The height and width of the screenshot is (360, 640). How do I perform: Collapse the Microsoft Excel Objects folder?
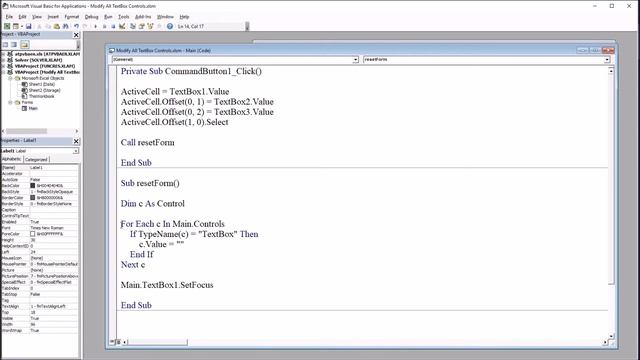[x=11, y=78]
